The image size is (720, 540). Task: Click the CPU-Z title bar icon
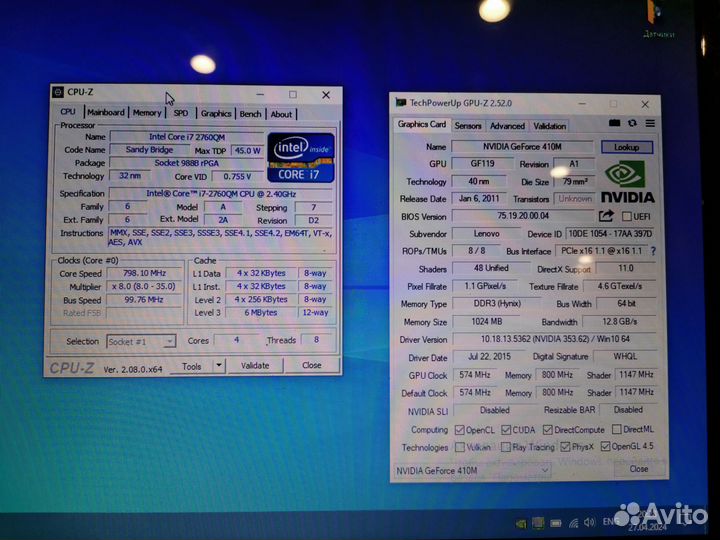click(x=57, y=92)
